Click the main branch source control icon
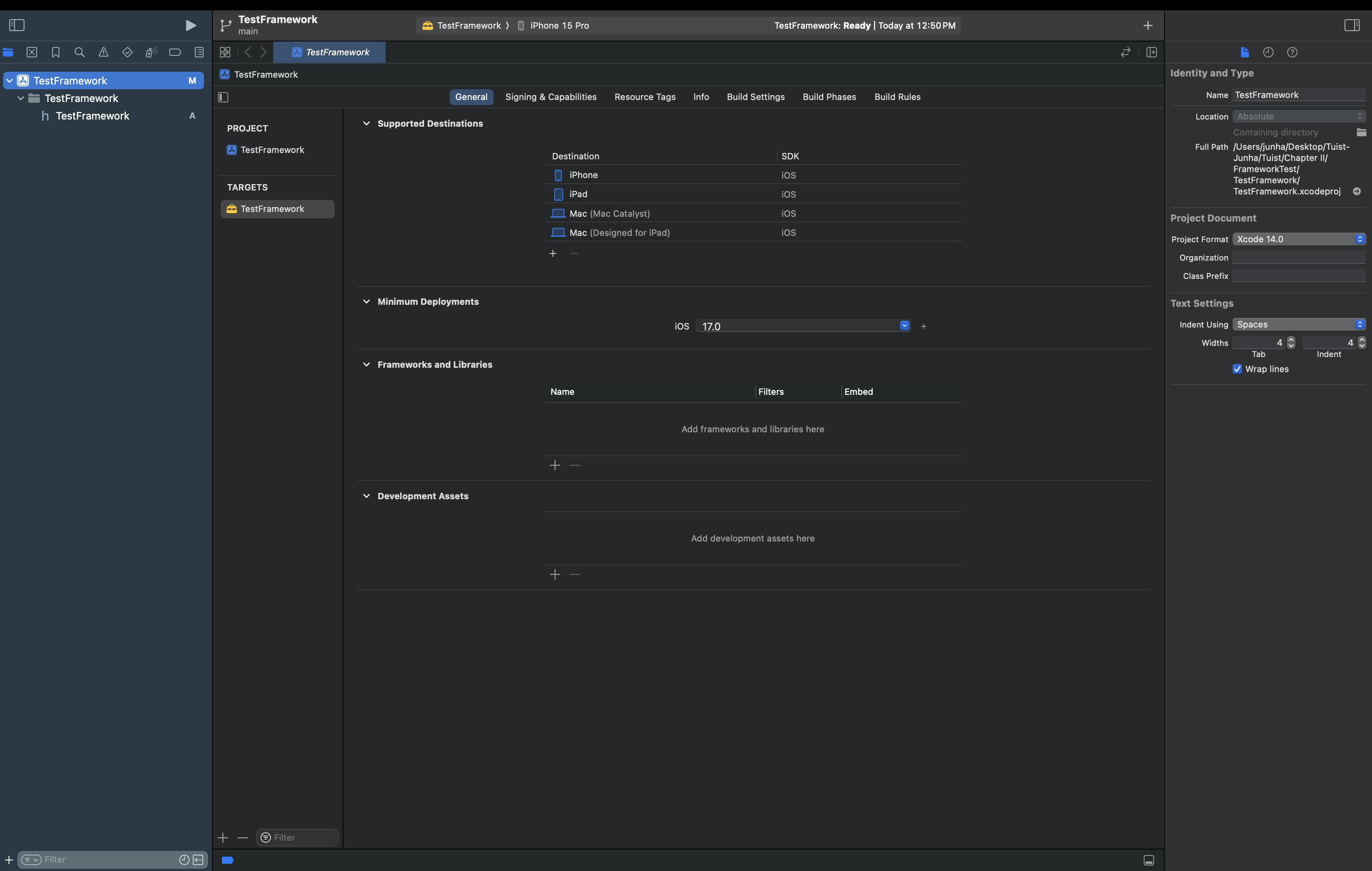The image size is (1372, 871). coord(225,25)
